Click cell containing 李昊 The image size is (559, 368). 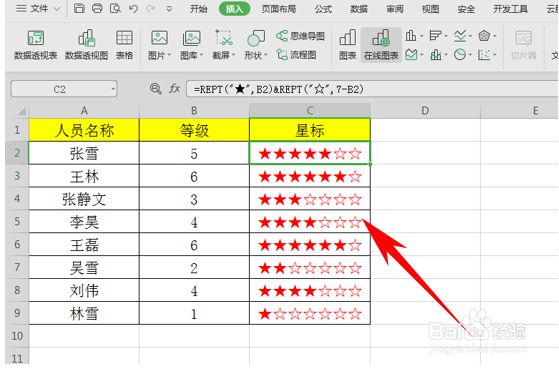(84, 222)
